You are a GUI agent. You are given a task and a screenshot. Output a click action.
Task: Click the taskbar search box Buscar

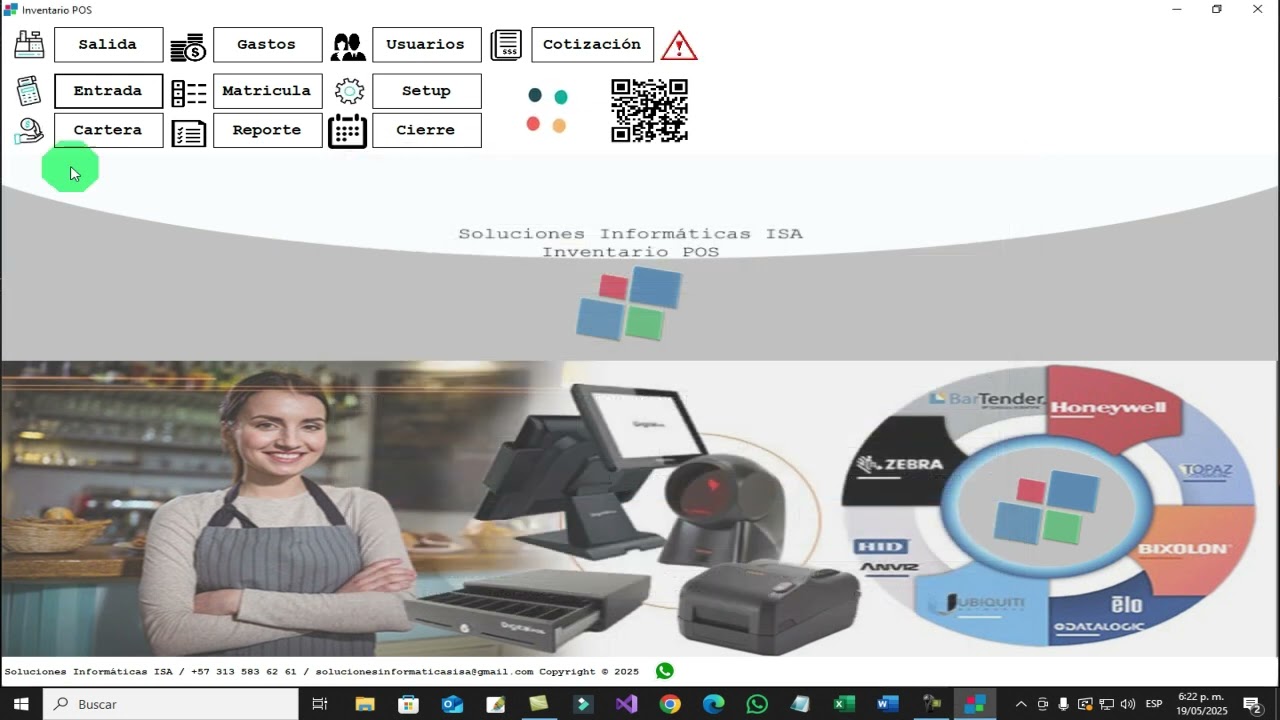click(171, 704)
